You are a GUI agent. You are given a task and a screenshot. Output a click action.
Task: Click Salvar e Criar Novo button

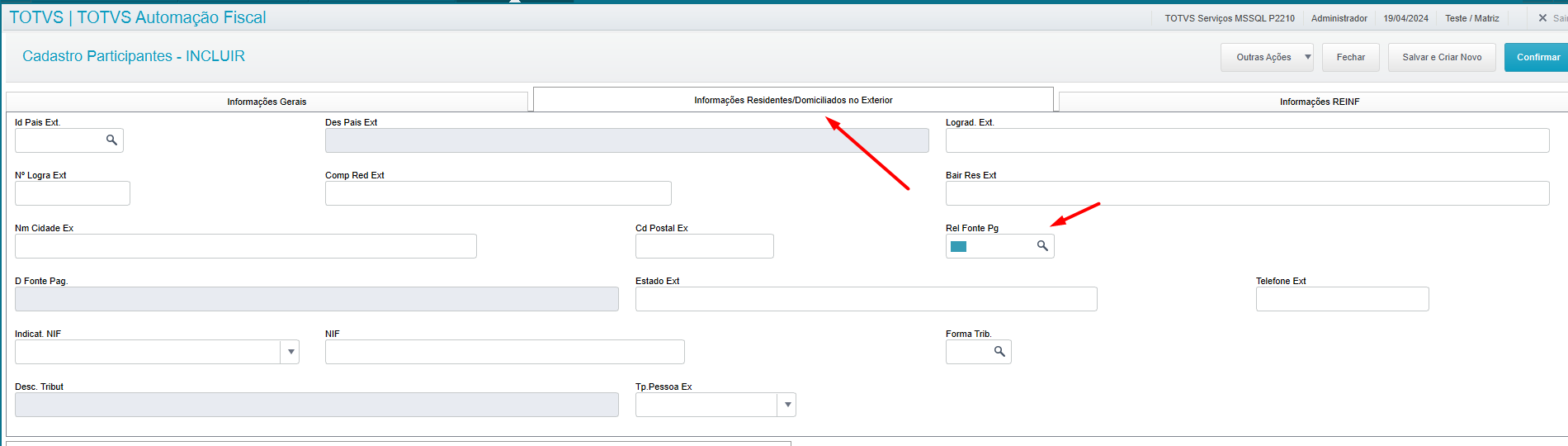pyautogui.click(x=1442, y=57)
